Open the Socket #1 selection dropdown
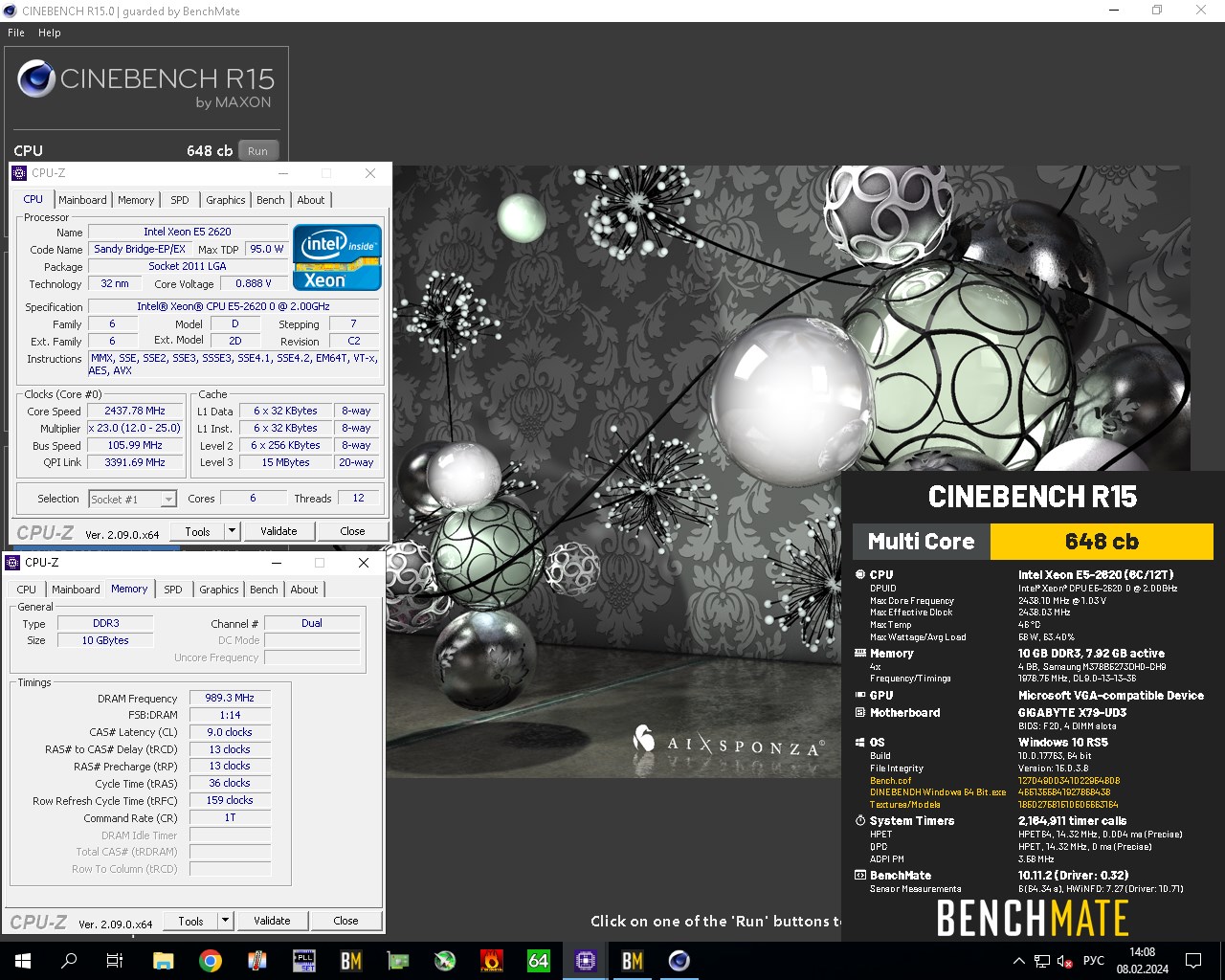 coord(133,499)
